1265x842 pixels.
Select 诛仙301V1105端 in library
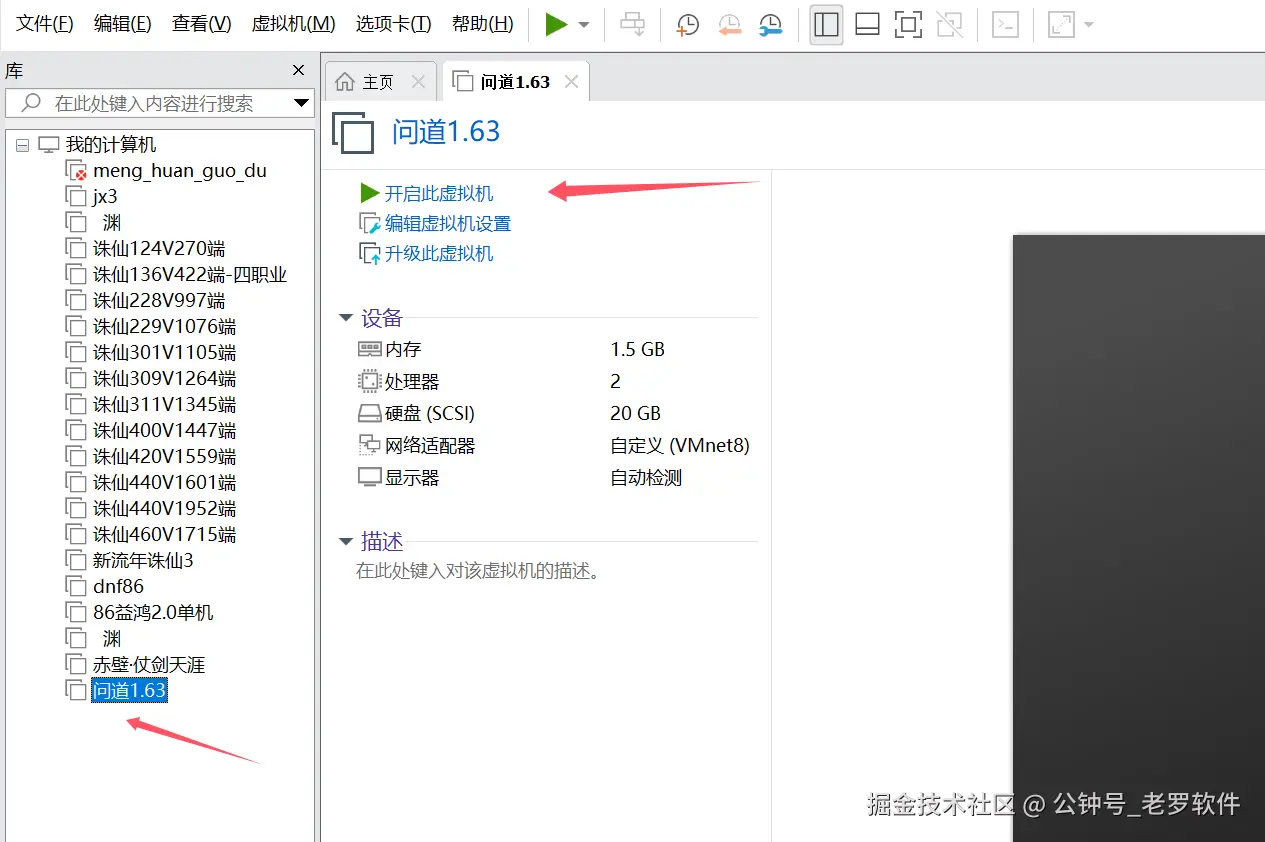[x=165, y=353]
